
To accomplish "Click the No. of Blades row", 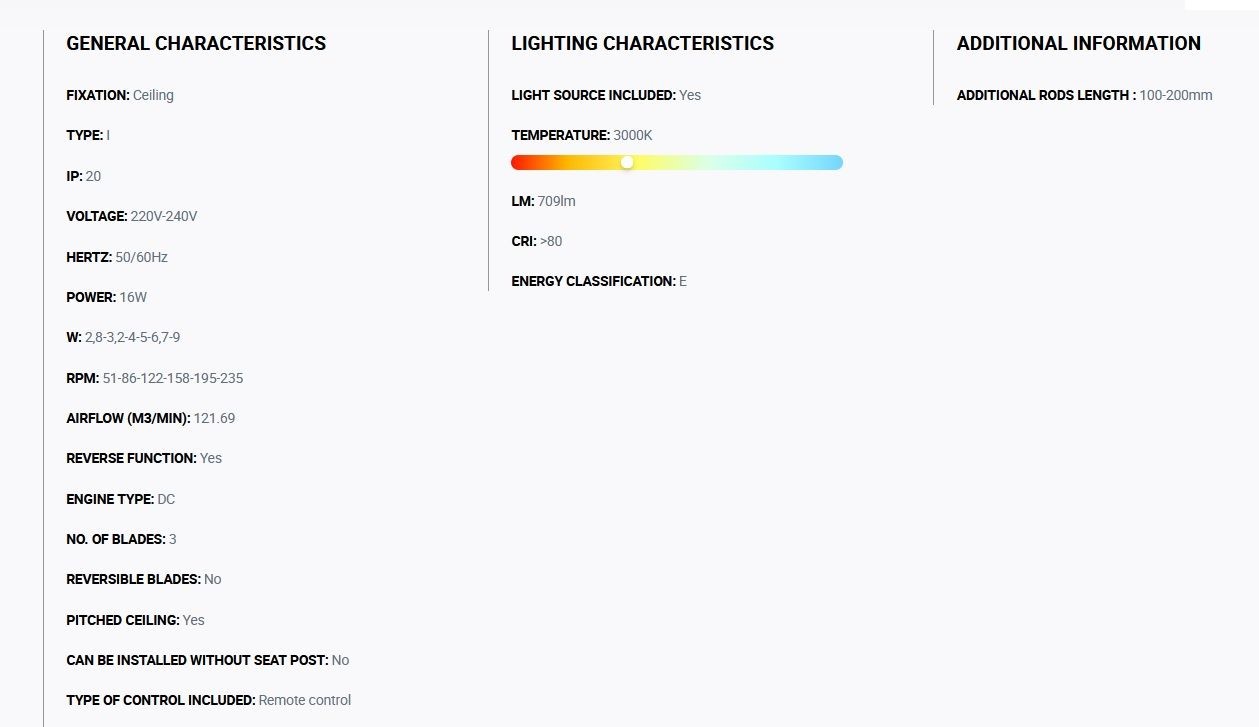I will (x=121, y=539).
